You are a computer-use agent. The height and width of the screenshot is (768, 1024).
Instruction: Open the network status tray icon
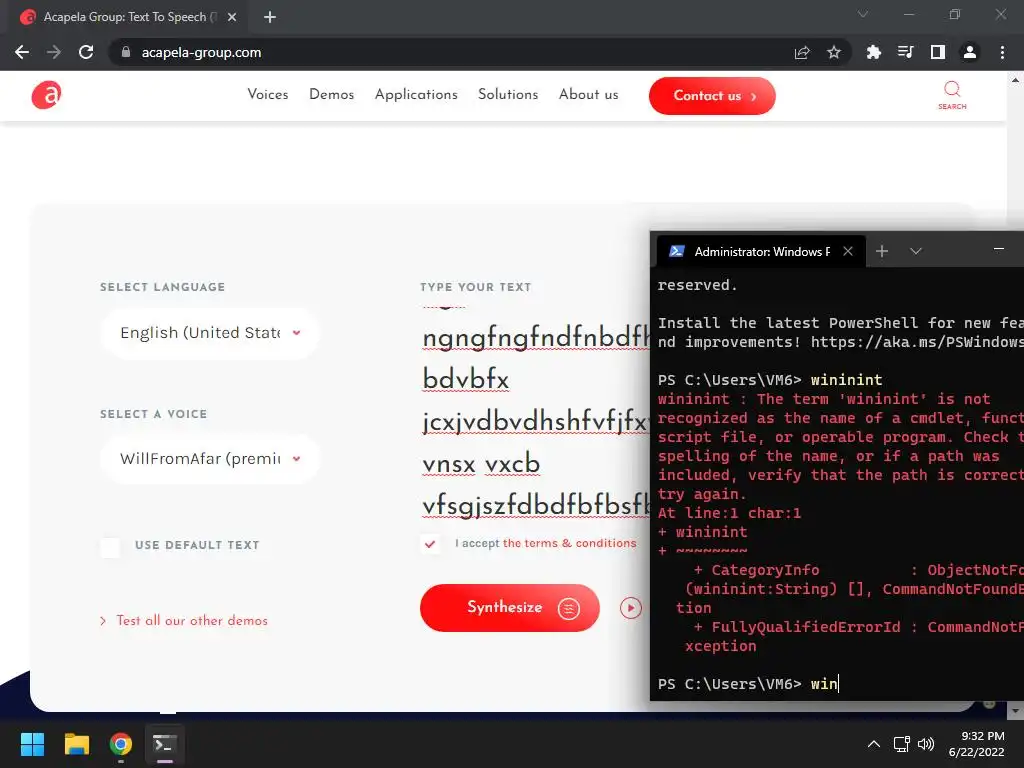point(902,744)
